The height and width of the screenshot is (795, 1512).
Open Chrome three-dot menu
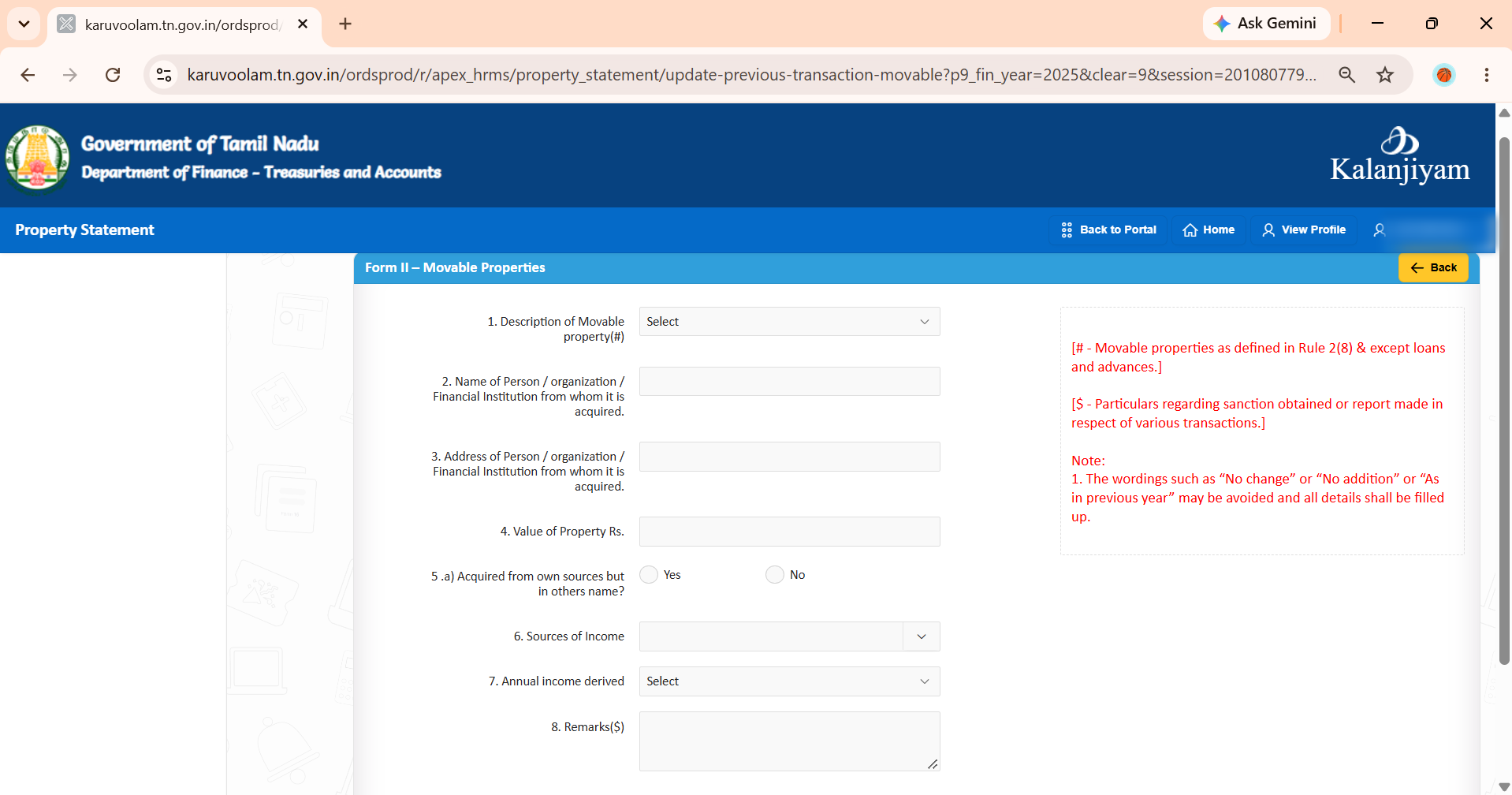1487,75
